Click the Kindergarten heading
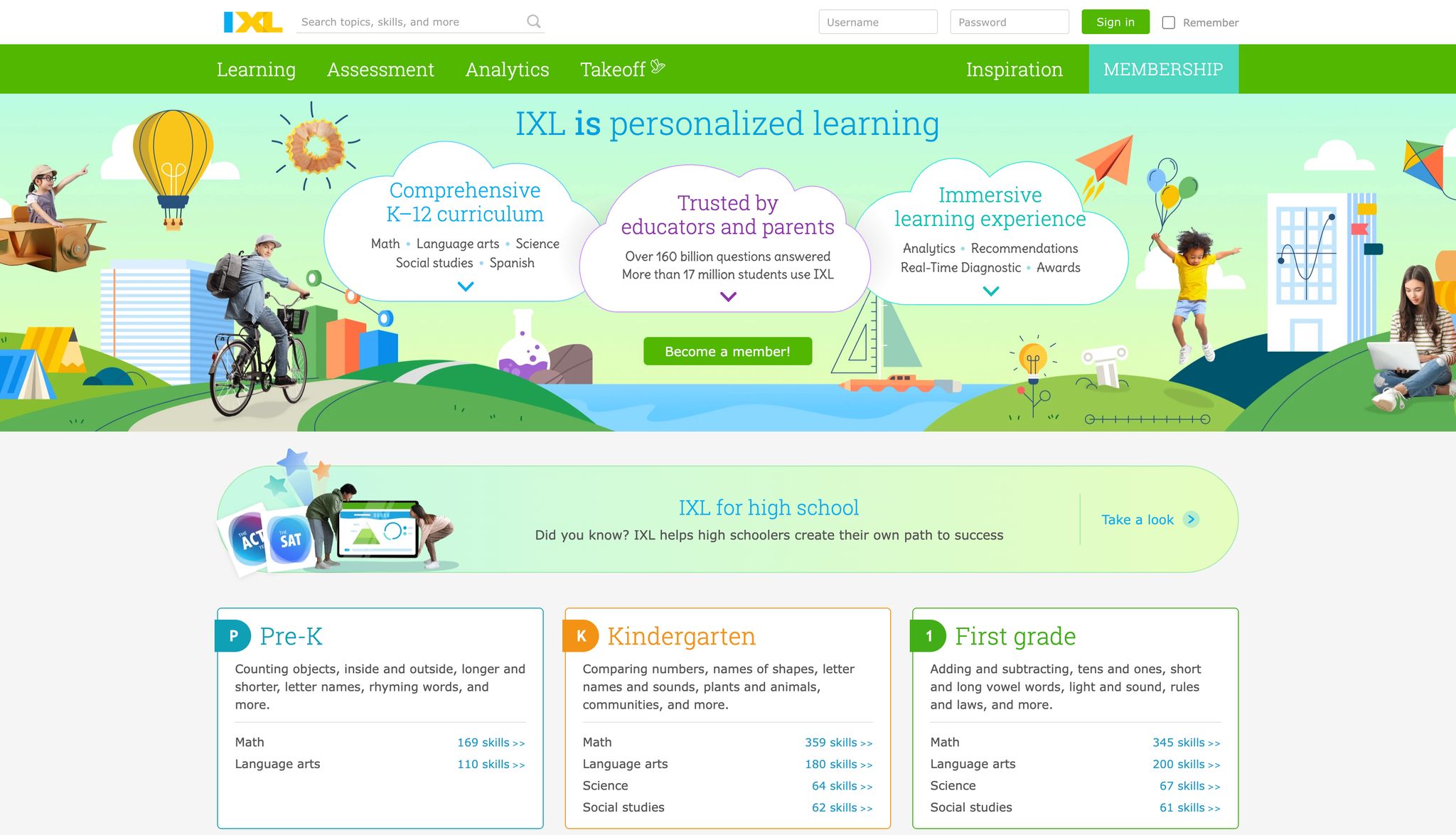This screenshot has height=835, width=1456. pyautogui.click(x=681, y=636)
